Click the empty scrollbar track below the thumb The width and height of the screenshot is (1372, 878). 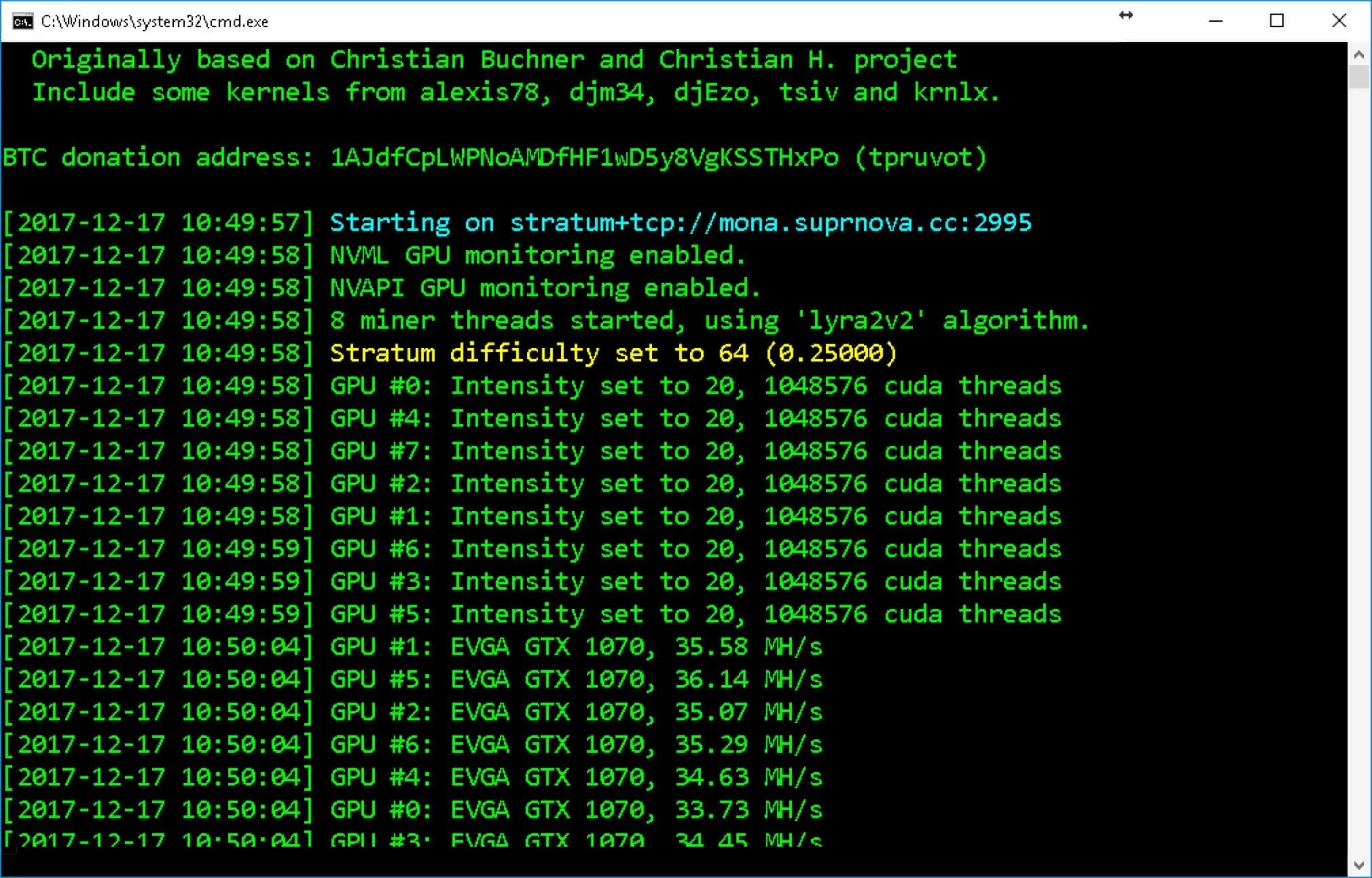pyautogui.click(x=1358, y=476)
